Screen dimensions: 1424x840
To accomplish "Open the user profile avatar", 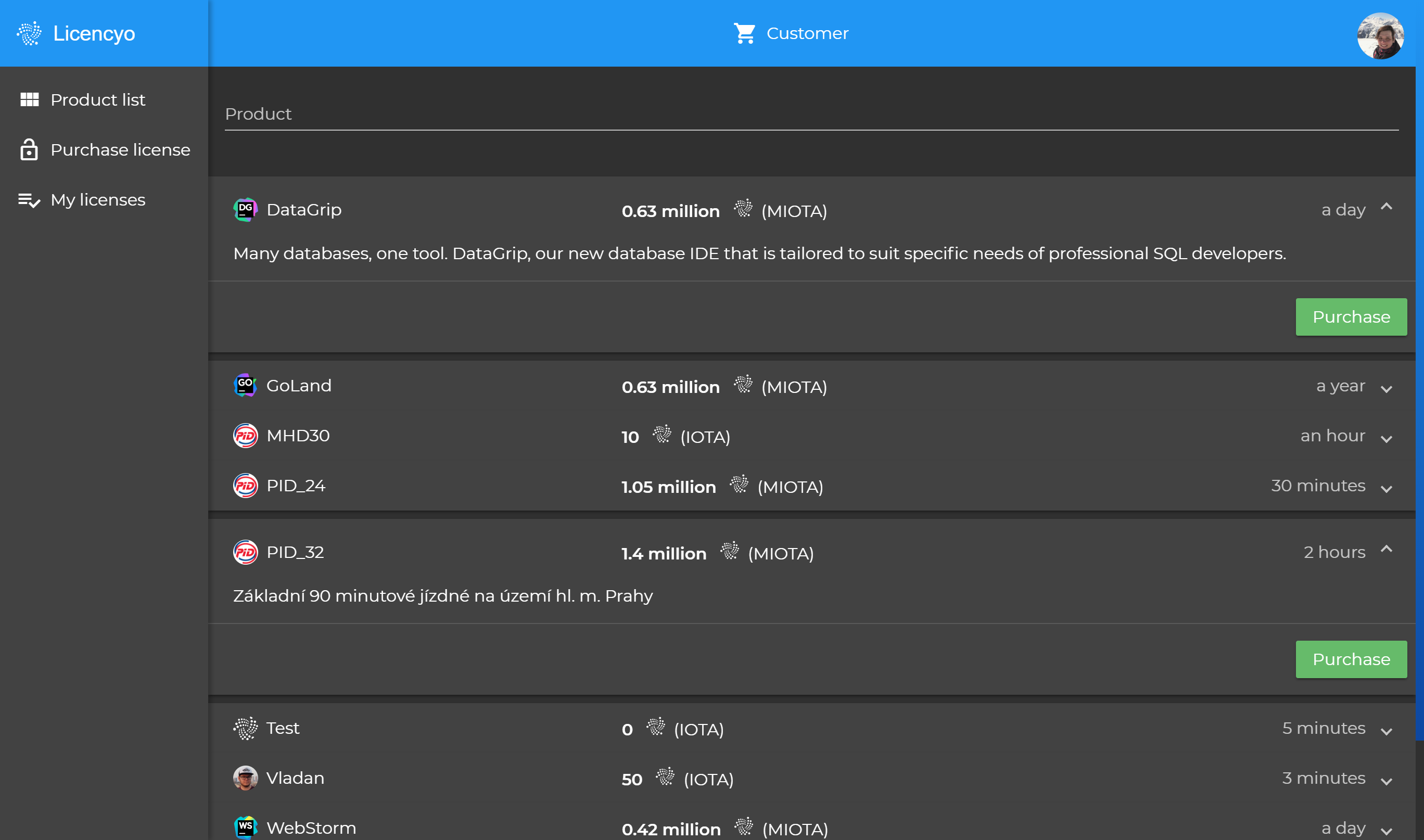I will 1380,35.
